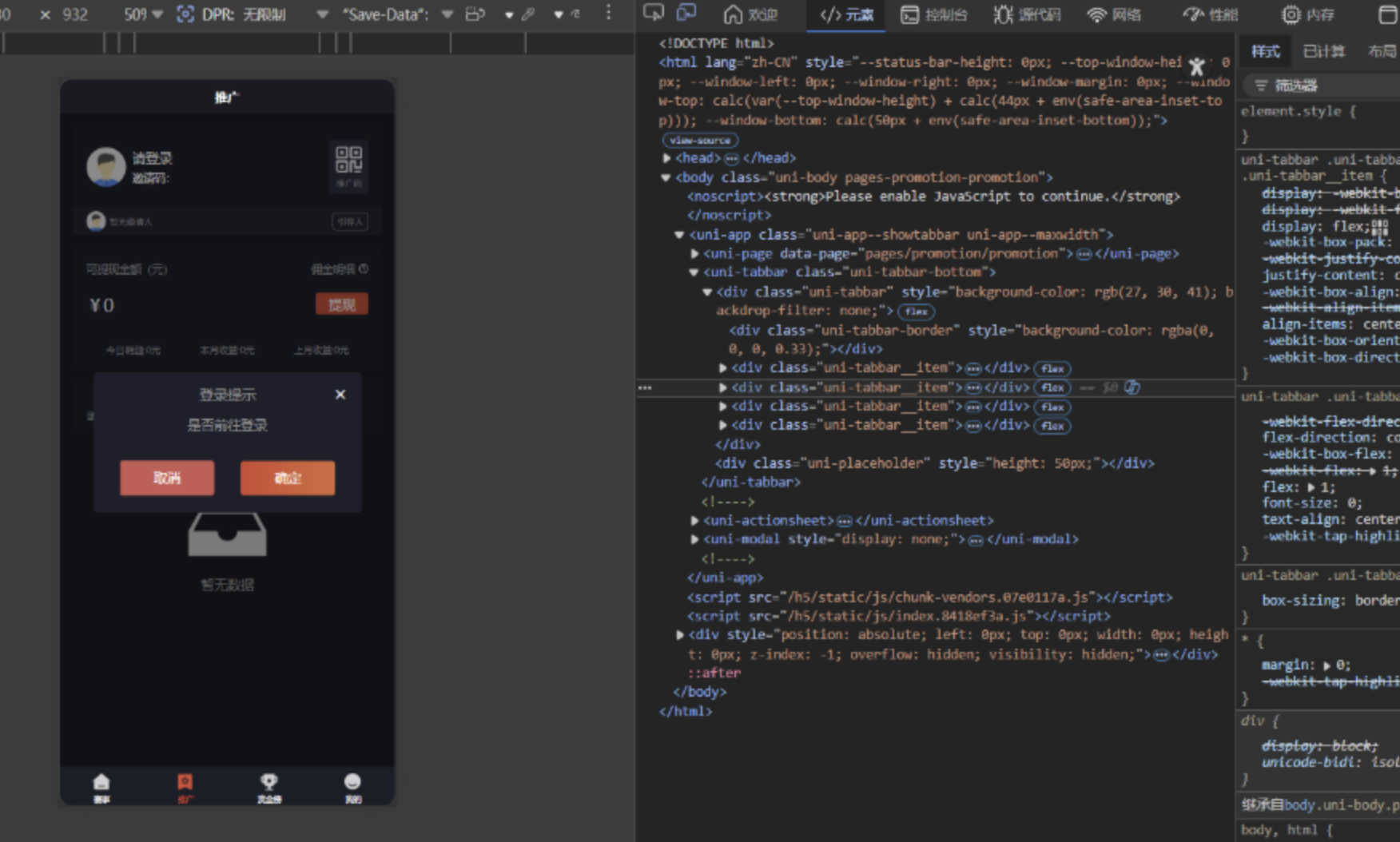This screenshot has height=842, width=1400.
Task: Open the 佣金明细 commission details link
Action: coord(339,269)
